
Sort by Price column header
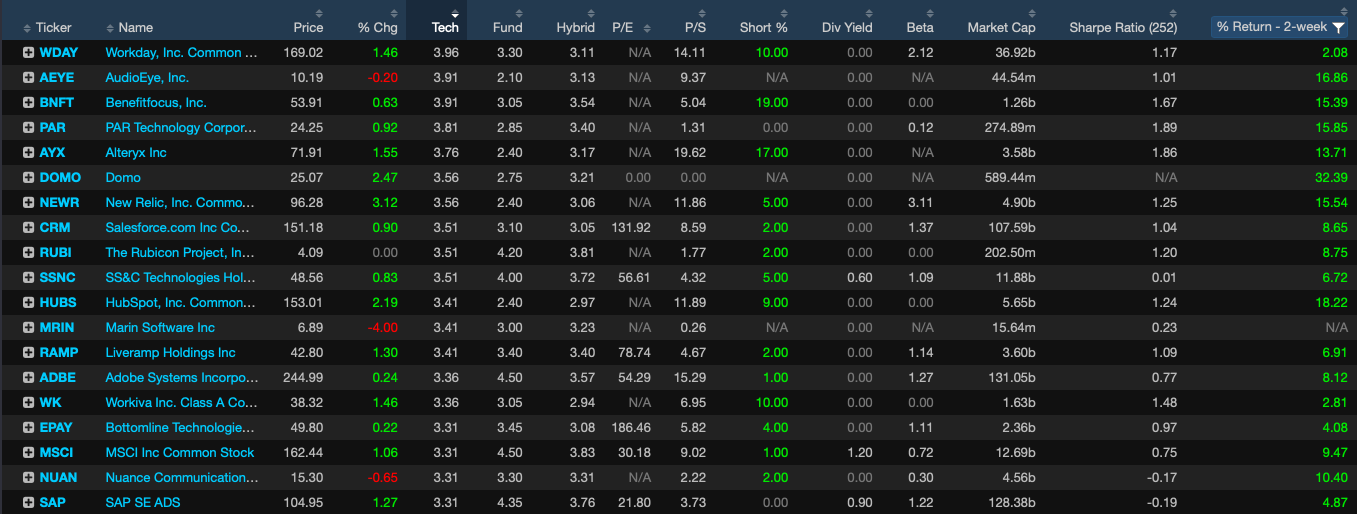[308, 27]
